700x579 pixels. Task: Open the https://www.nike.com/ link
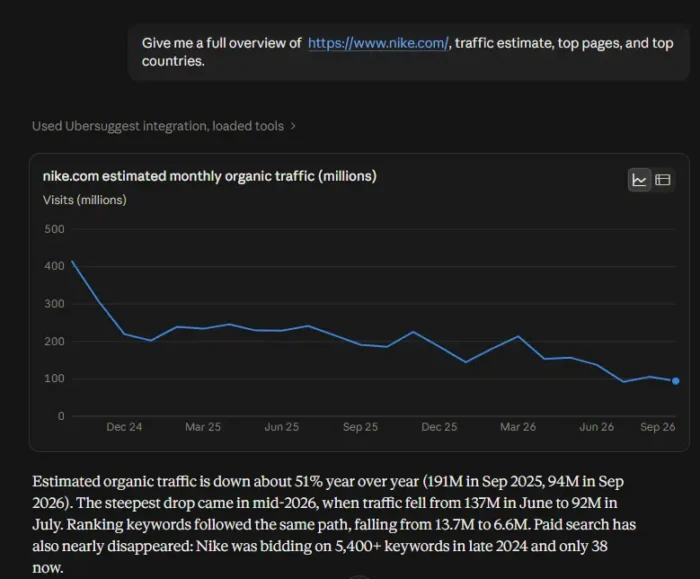(378, 43)
